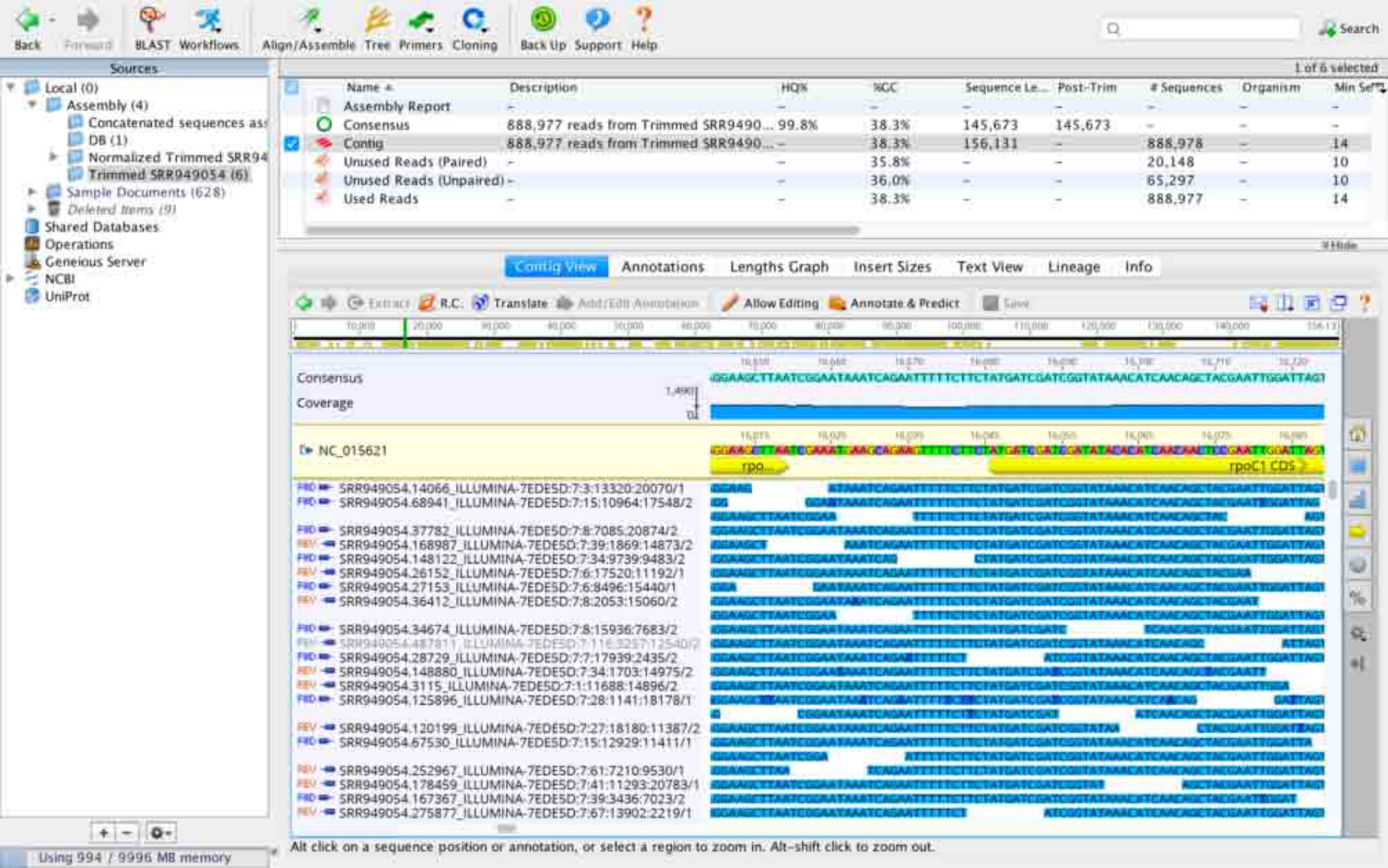Select the Assembly Report row
The width and height of the screenshot is (1388, 868).
point(825,106)
